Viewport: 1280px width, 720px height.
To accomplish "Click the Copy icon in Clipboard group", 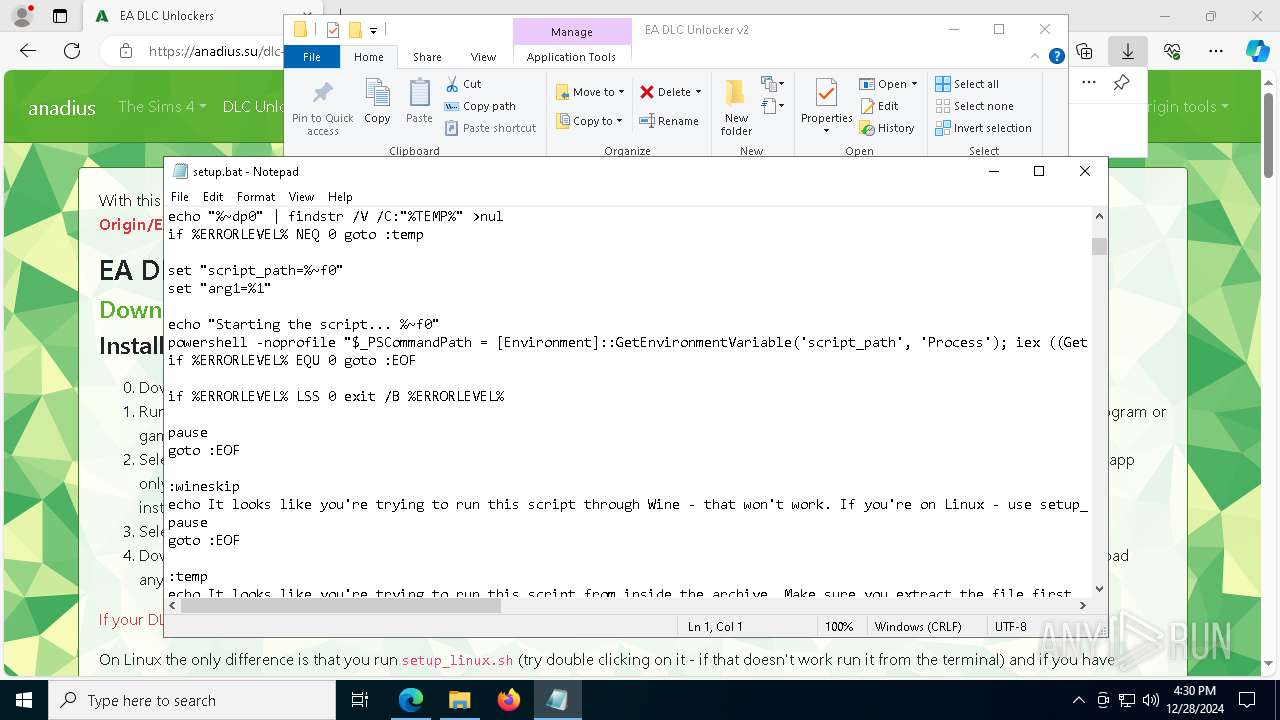I will [x=377, y=102].
